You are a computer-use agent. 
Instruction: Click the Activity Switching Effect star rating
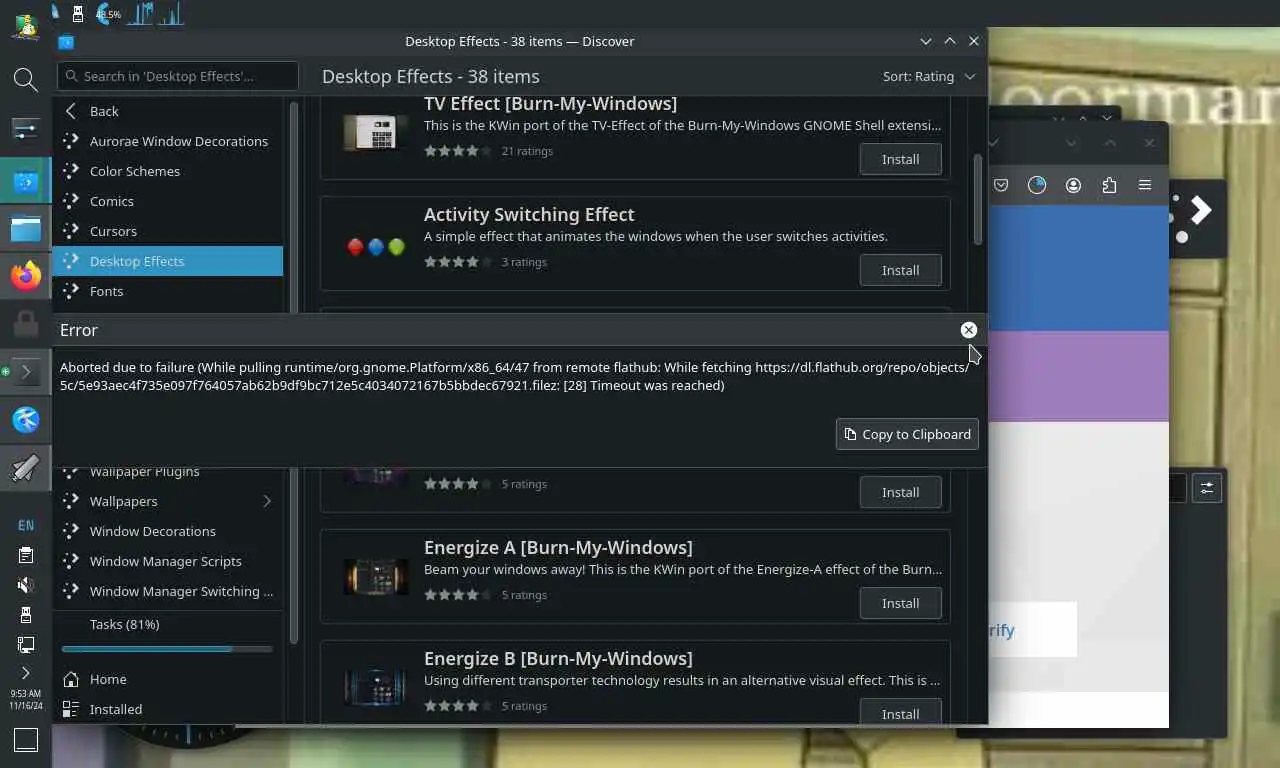(x=458, y=262)
